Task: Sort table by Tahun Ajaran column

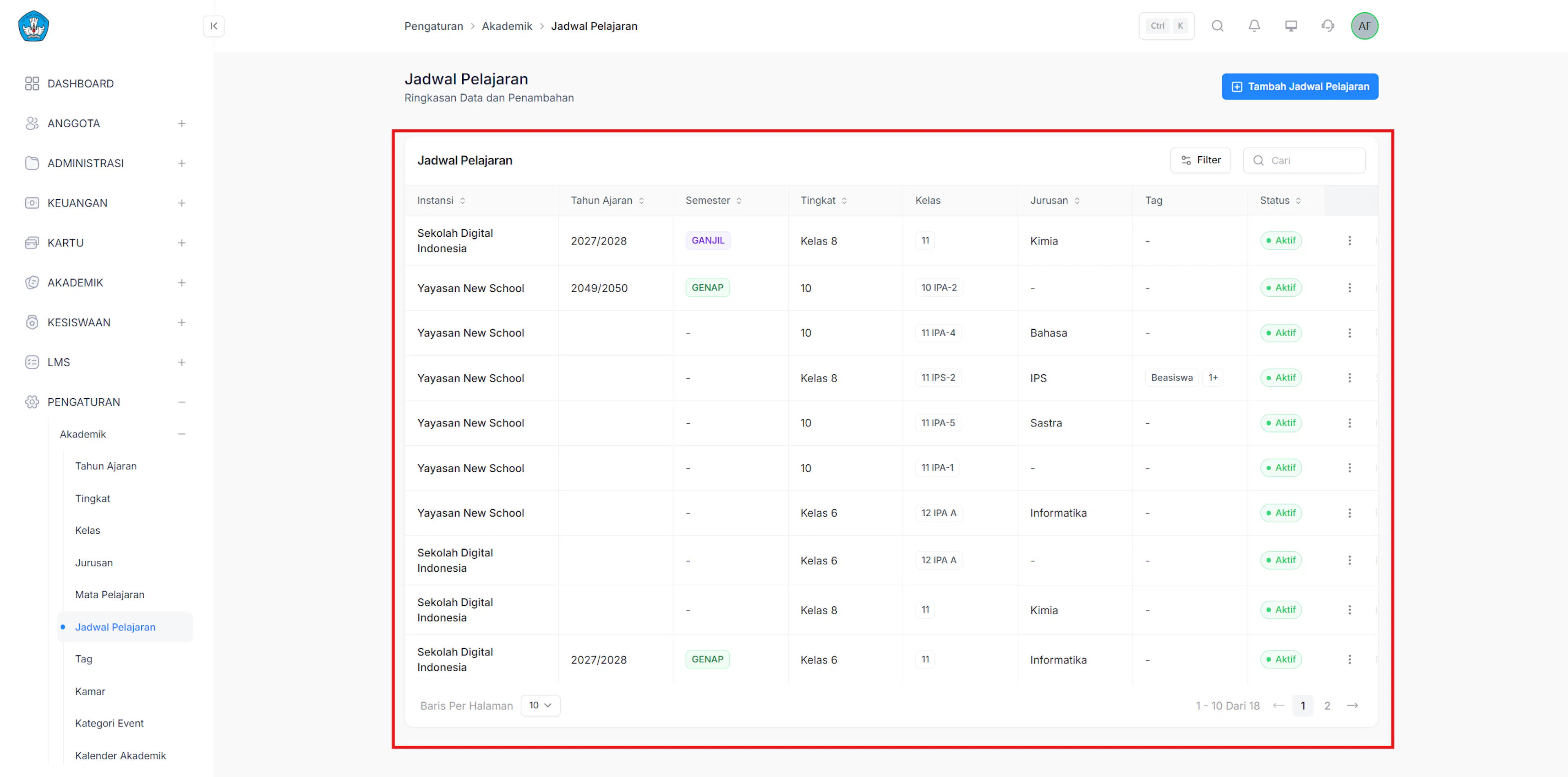Action: pyautogui.click(x=641, y=201)
